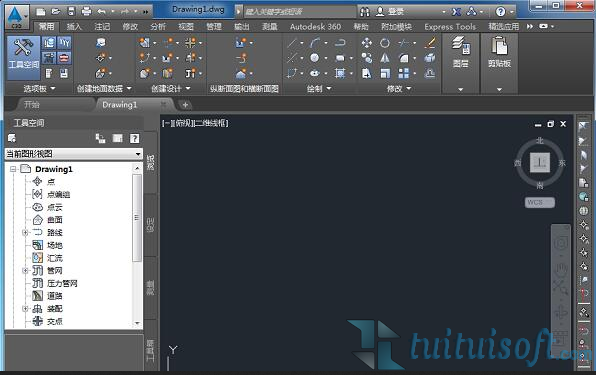Expand the 创建地面数据 panel dropdown

click(104, 89)
